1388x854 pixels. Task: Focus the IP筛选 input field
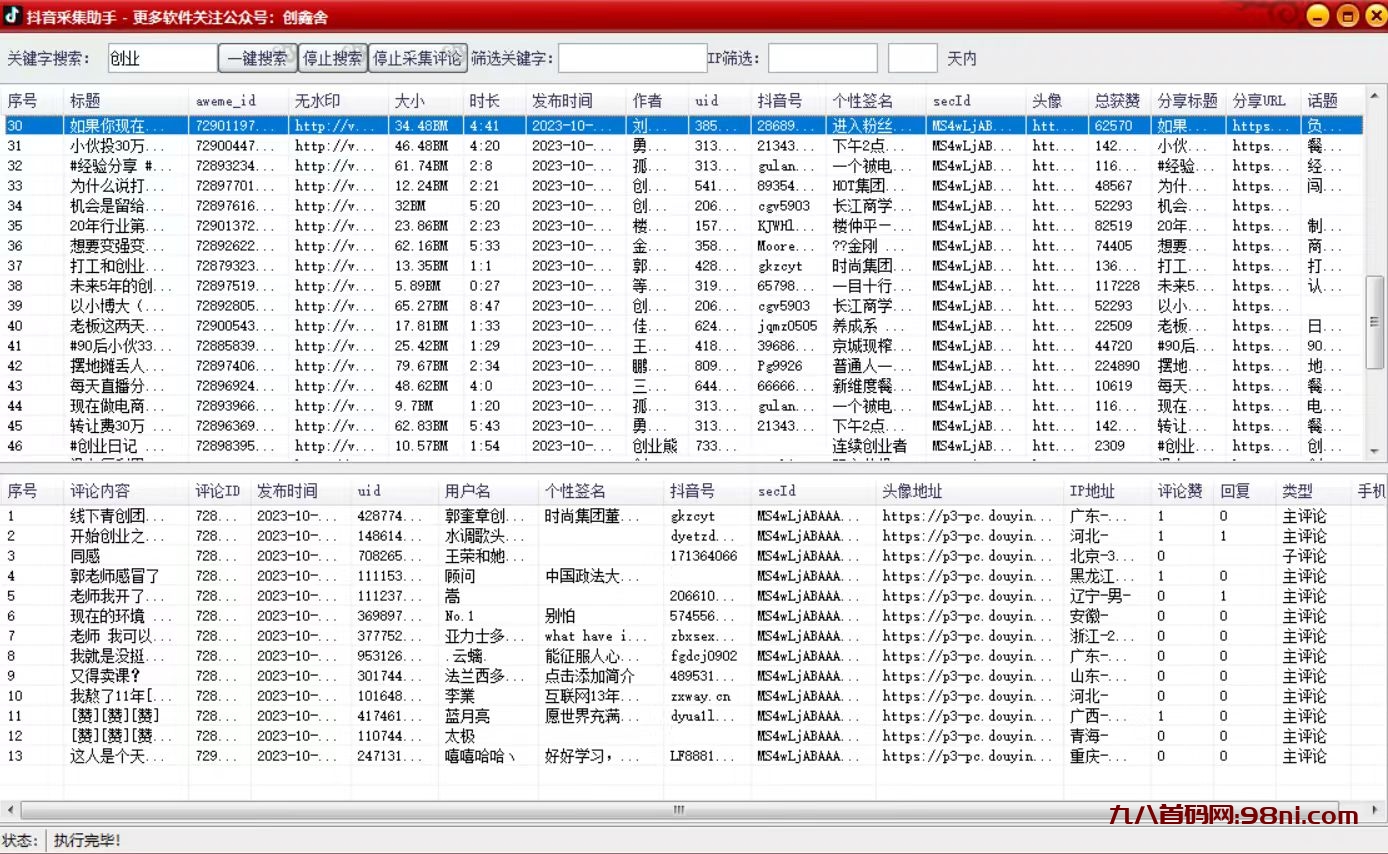pos(822,58)
